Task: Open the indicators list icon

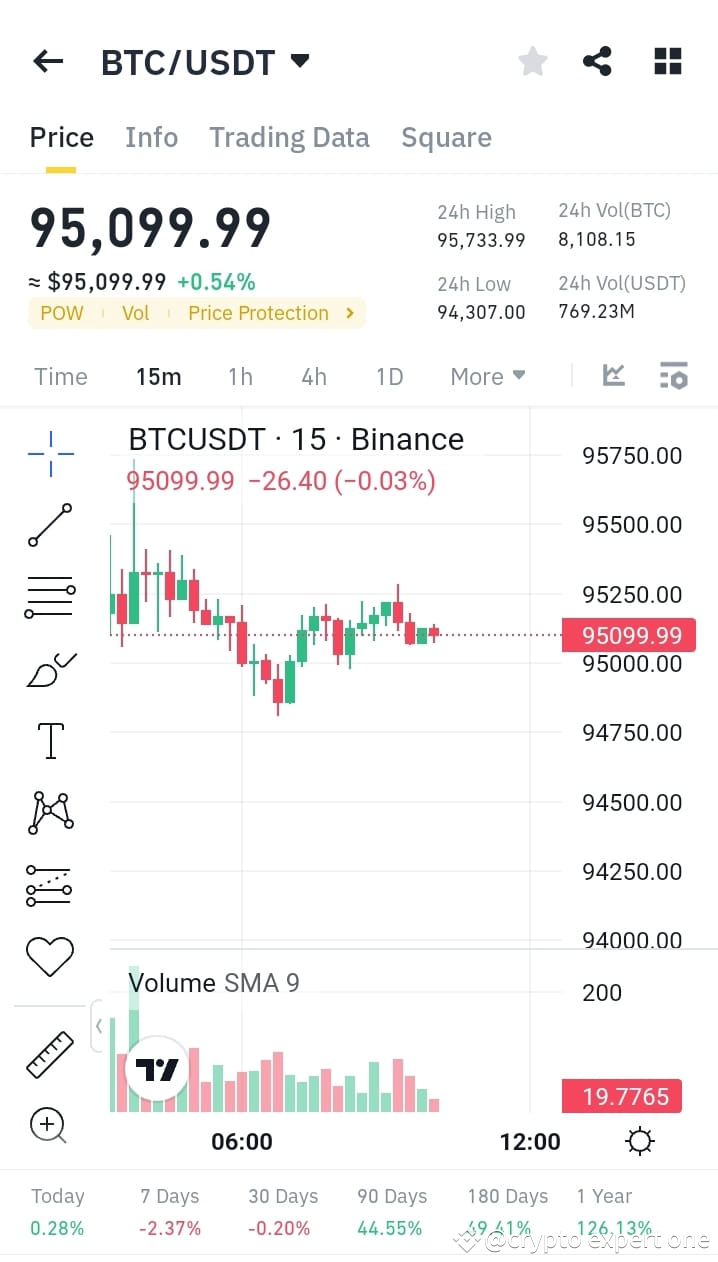Action: (x=673, y=375)
